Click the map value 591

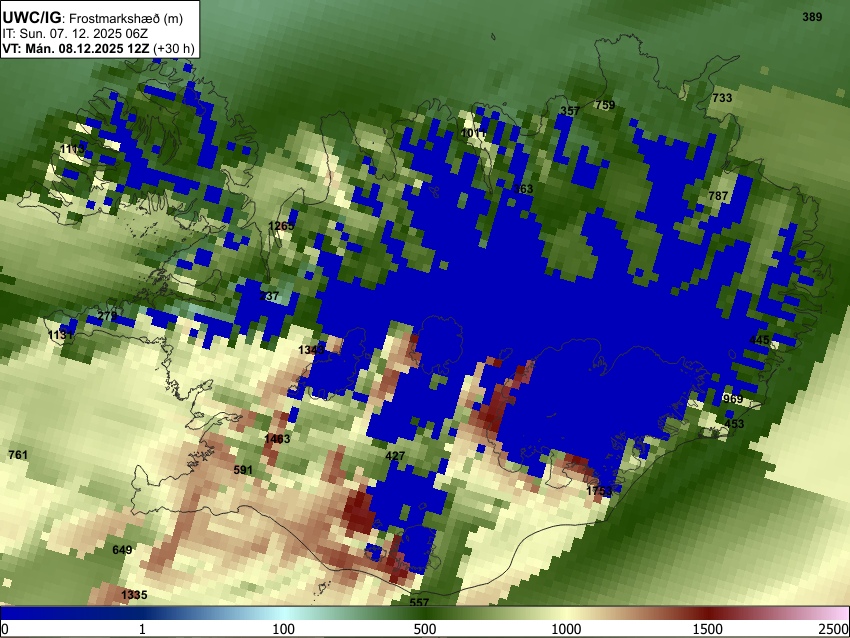click(x=243, y=469)
